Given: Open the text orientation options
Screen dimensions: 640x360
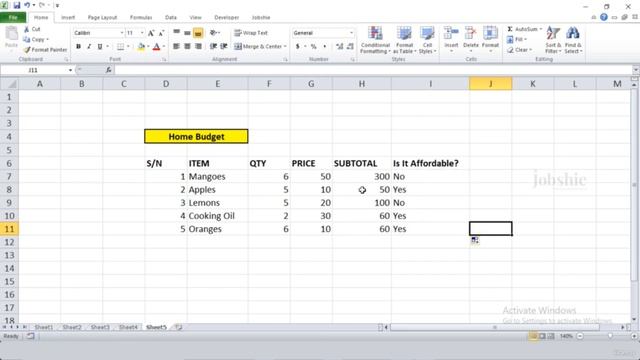Looking at the screenshot, I should [x=214, y=32].
